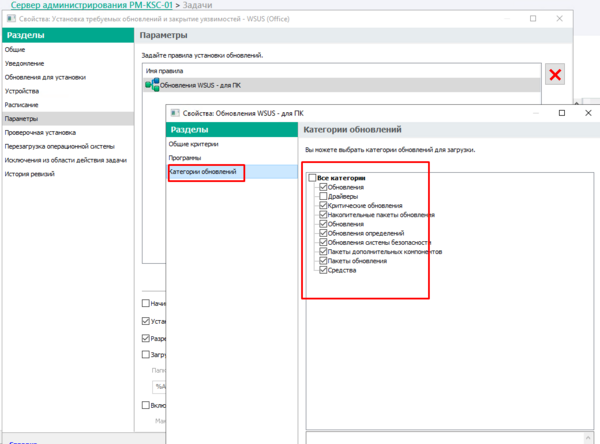600x444 pixels.
Task: Uncheck Критические обновления category
Action: 323,205
